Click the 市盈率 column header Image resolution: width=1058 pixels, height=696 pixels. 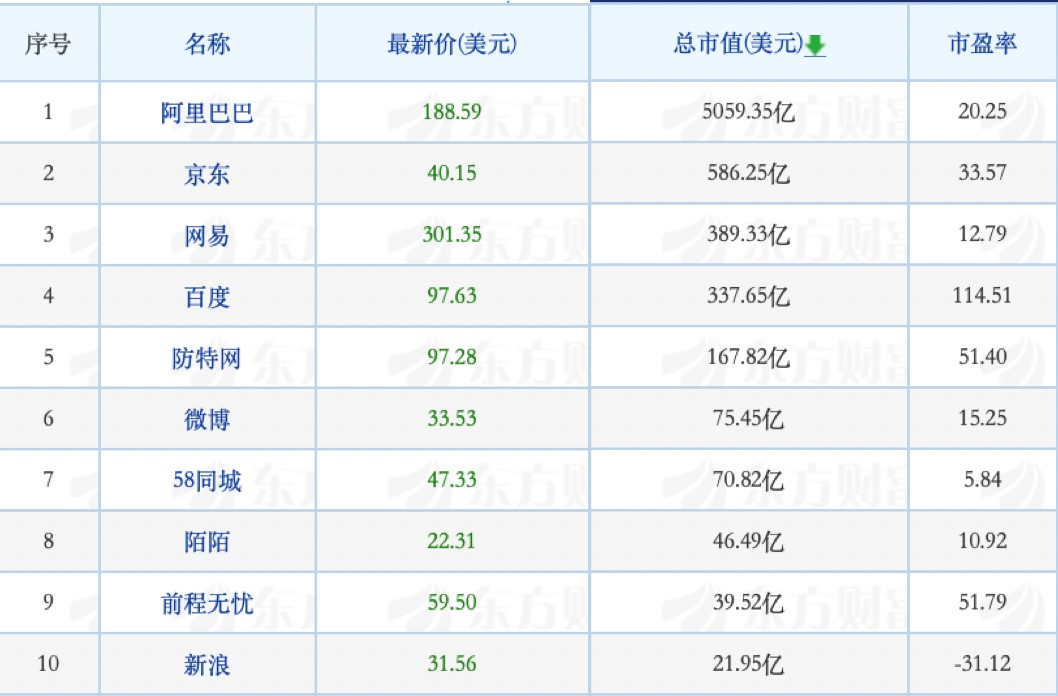click(x=982, y=44)
